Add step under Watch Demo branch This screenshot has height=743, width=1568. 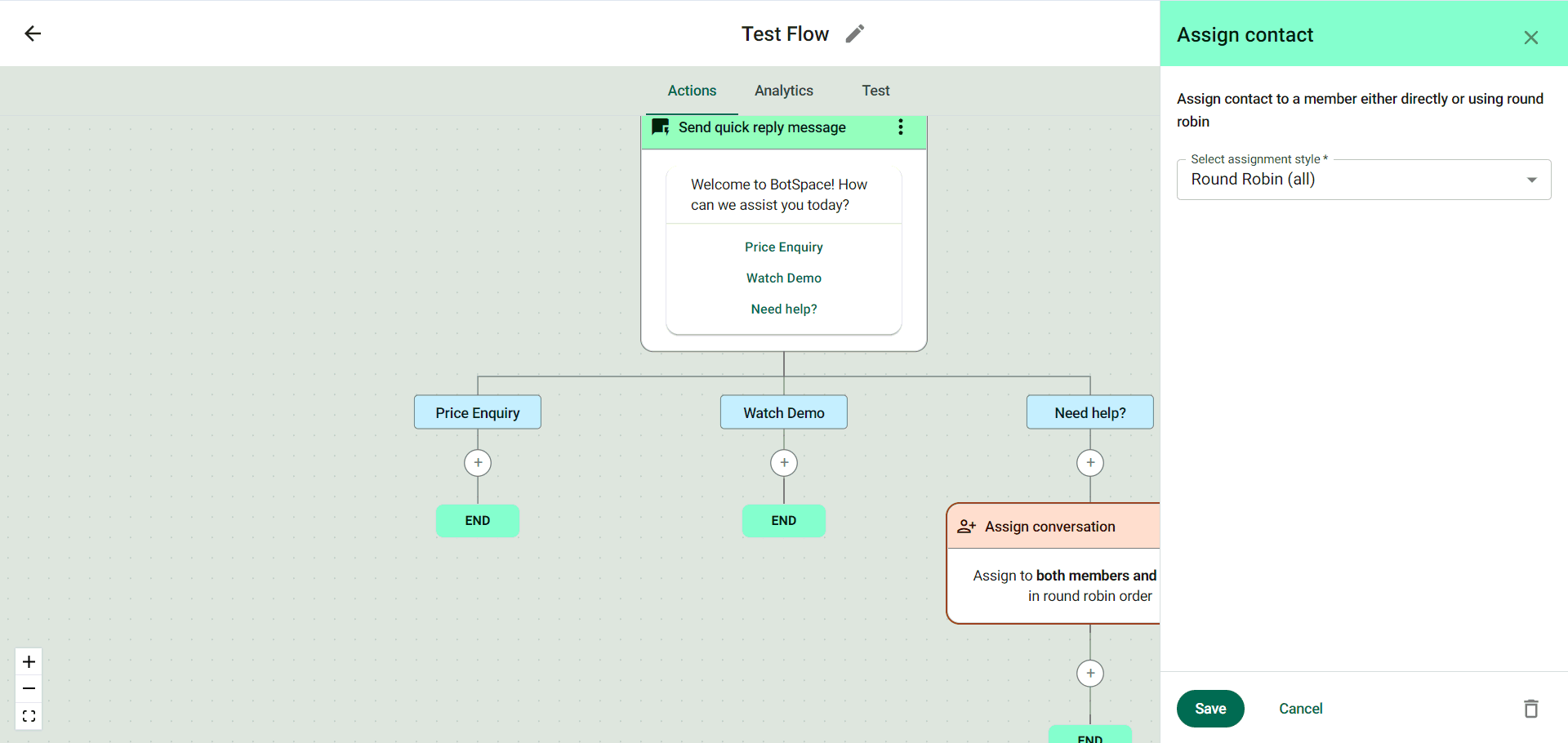tap(784, 463)
